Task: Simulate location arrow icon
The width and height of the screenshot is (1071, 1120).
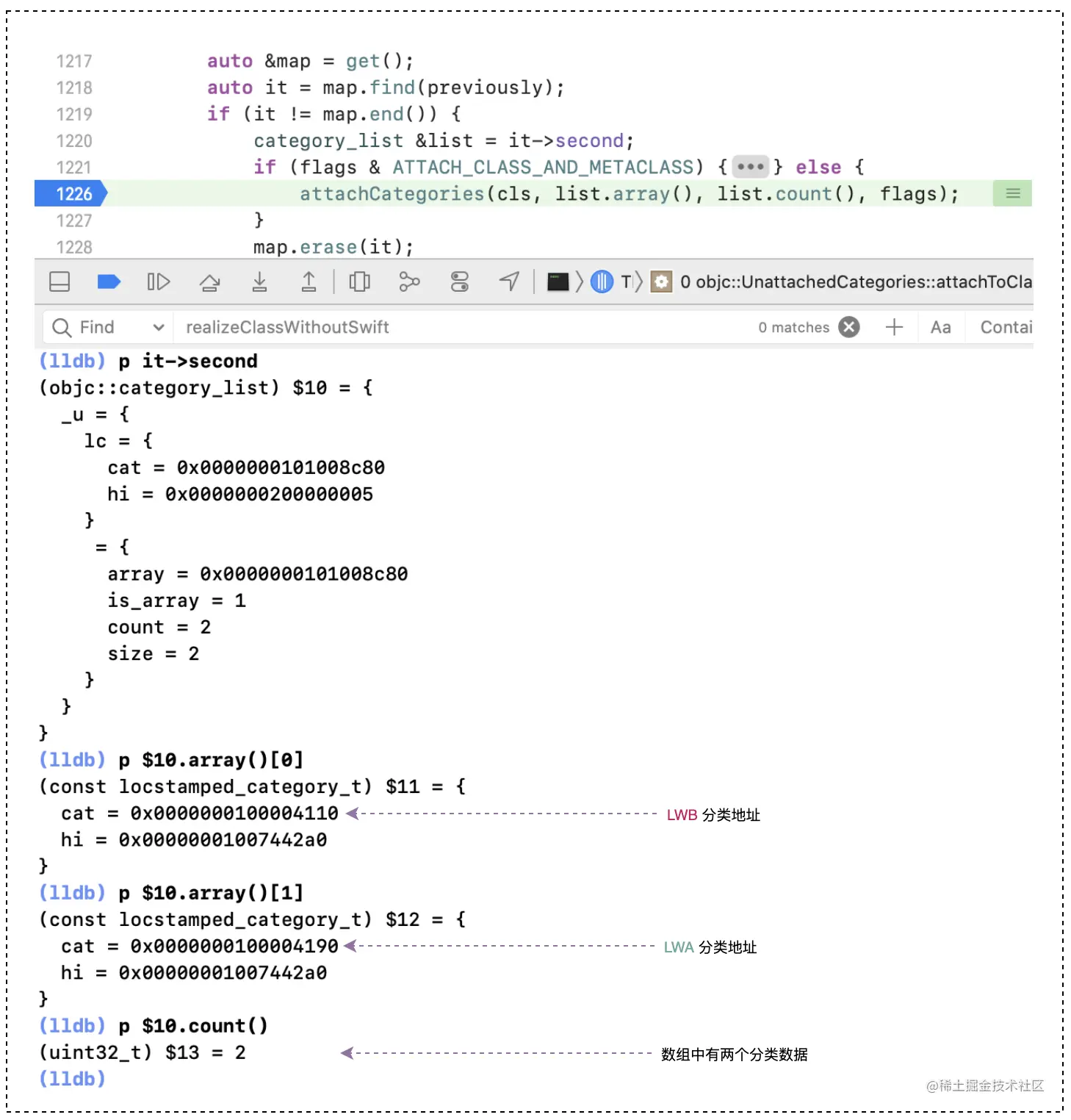Action: [x=509, y=281]
